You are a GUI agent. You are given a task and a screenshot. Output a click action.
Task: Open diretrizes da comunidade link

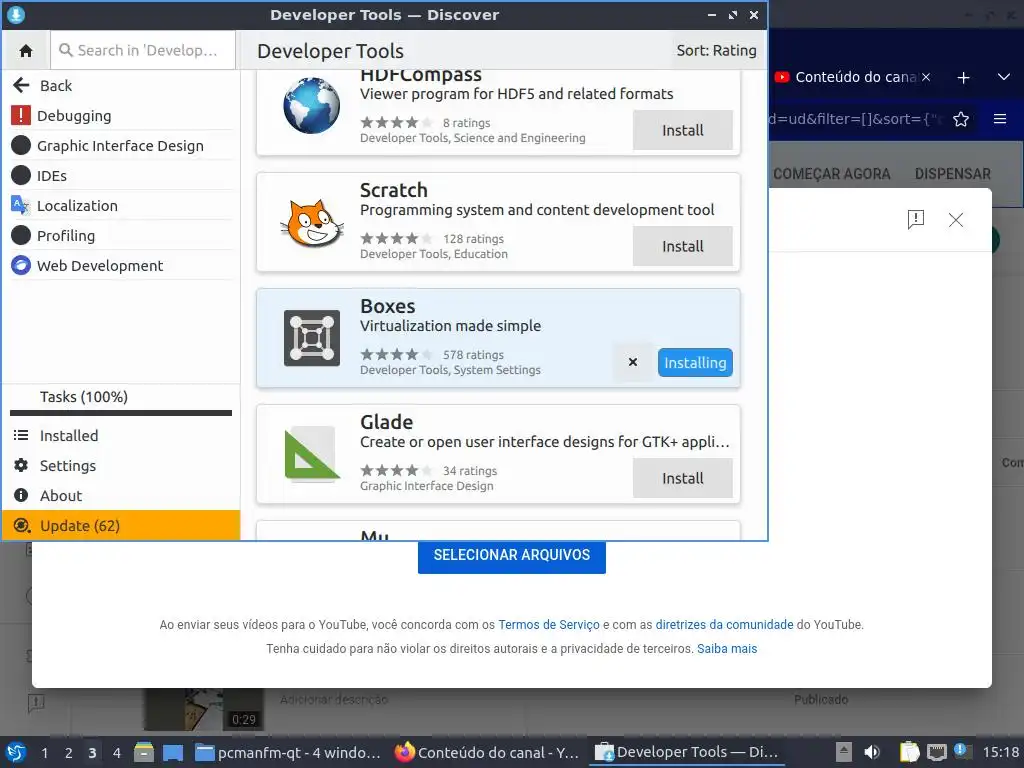coord(724,624)
